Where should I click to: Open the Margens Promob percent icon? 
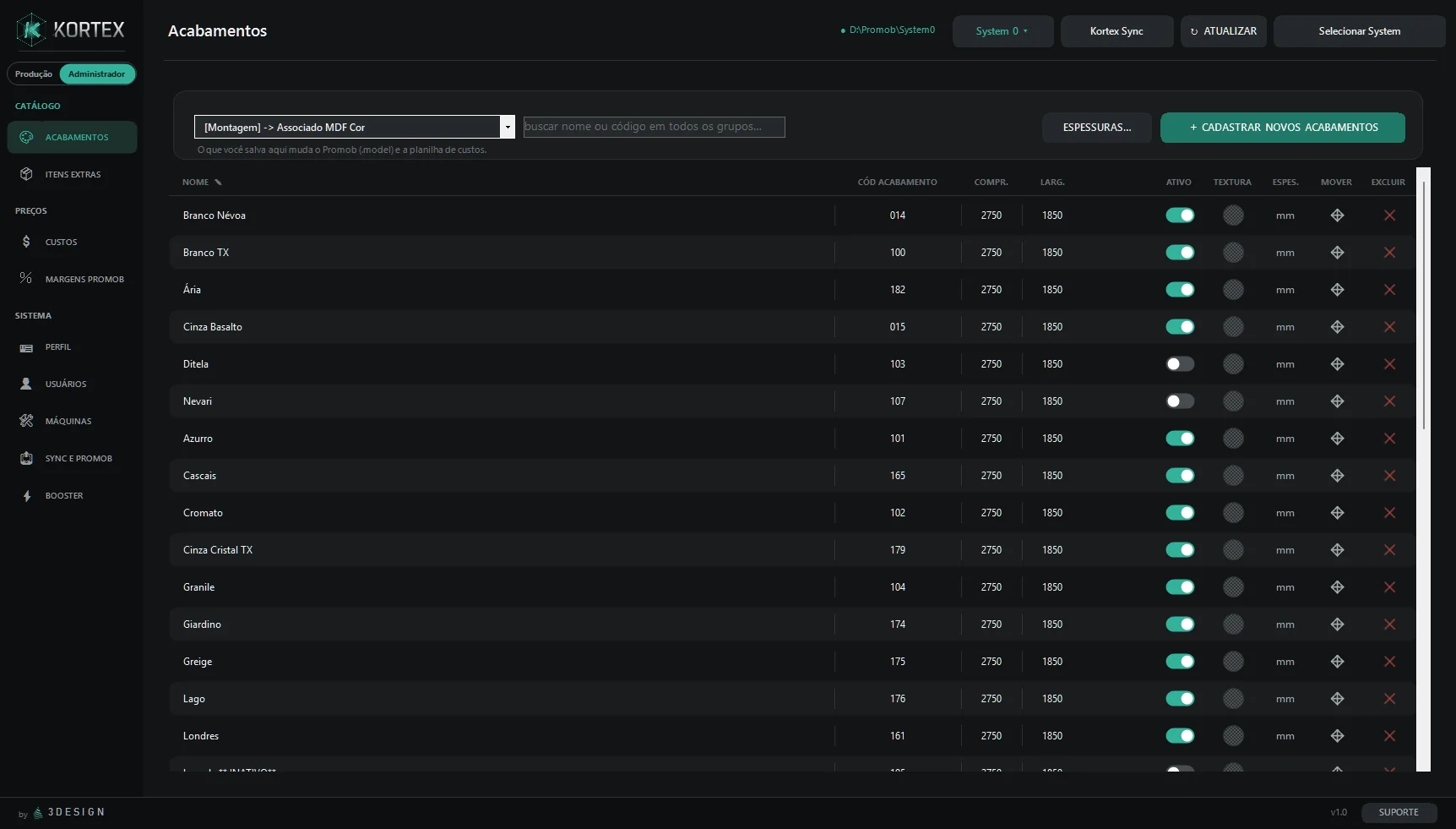point(26,278)
